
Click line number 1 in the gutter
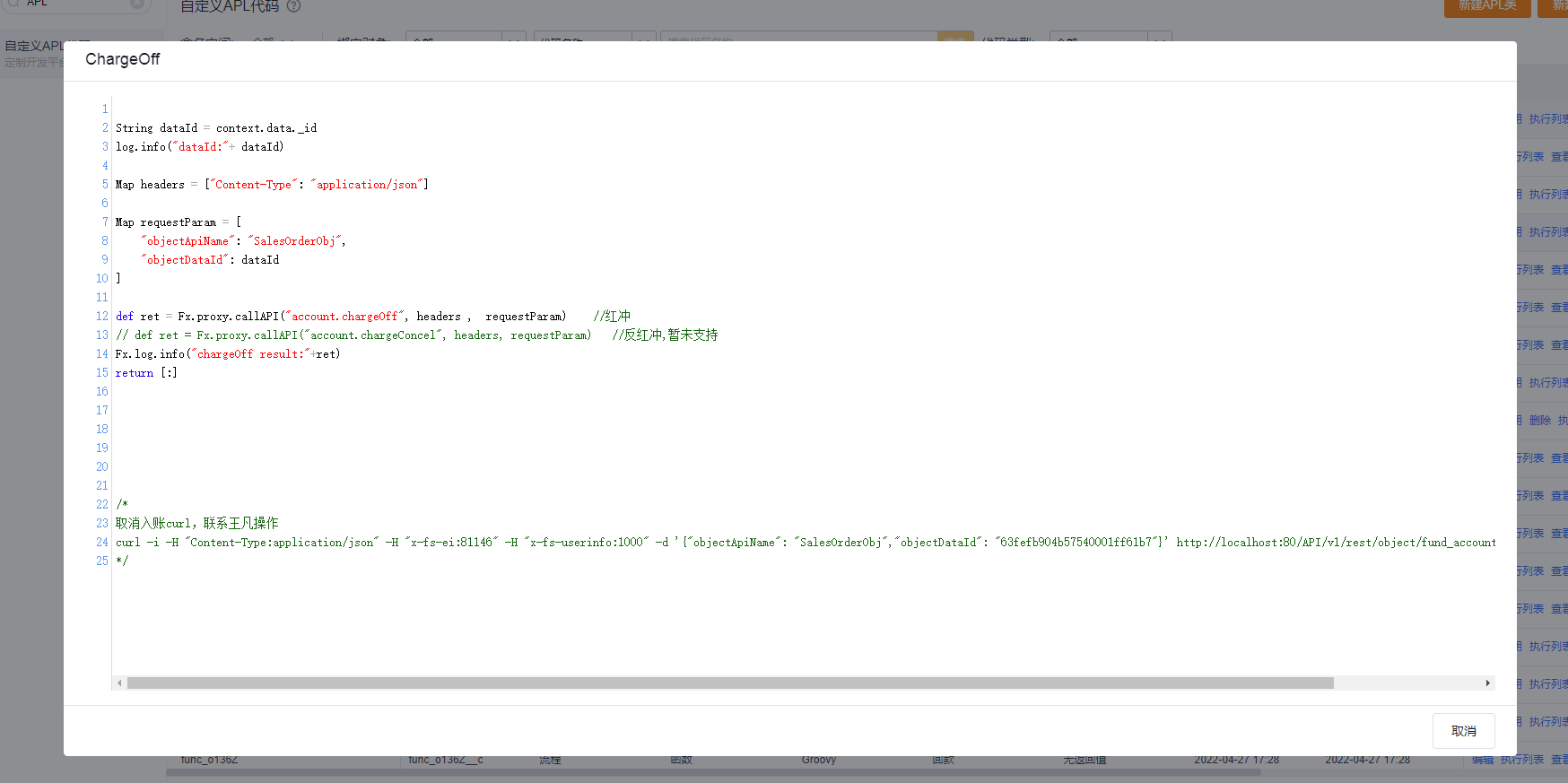pos(105,109)
